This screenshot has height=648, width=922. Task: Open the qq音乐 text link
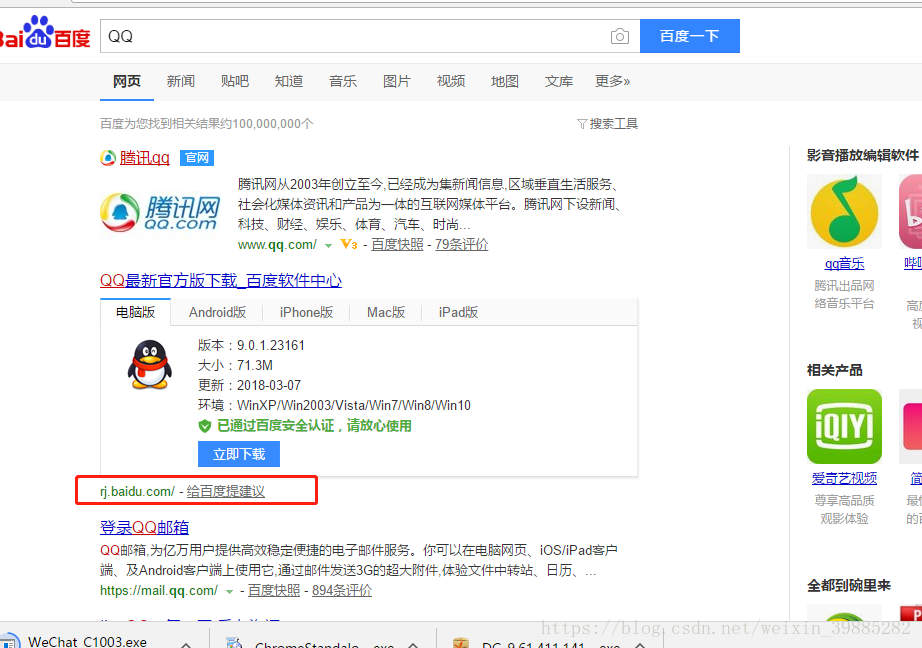844,263
